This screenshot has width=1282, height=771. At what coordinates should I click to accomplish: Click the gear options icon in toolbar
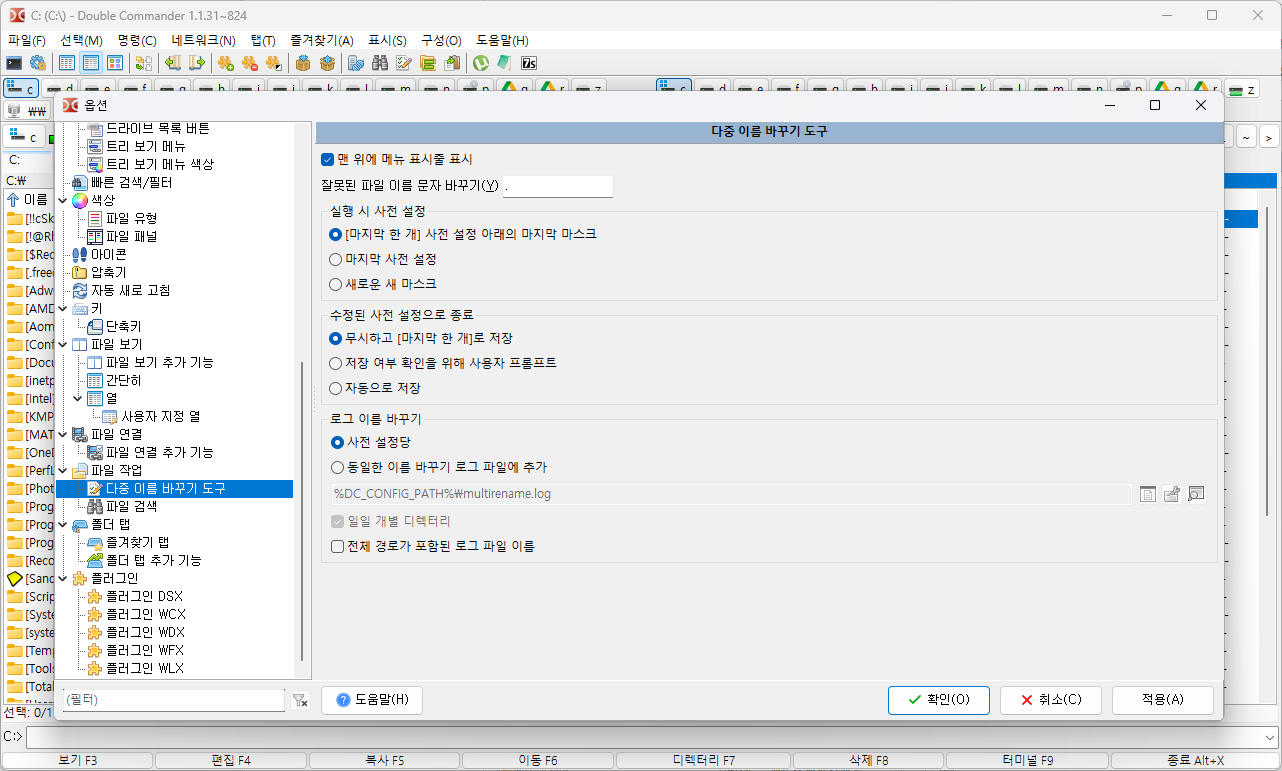point(37,63)
